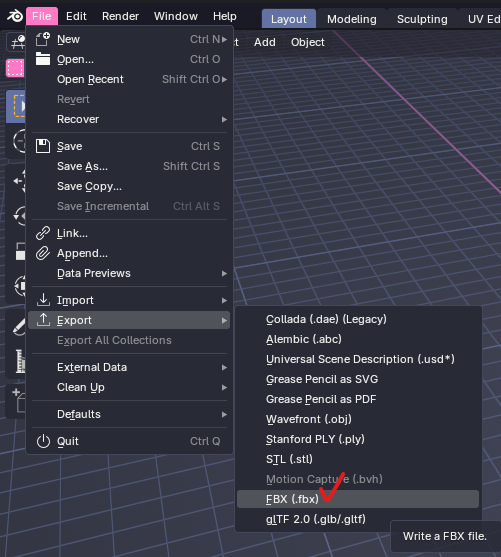Screen dimensions: 501x557
Task: Export as STL (.stl)
Action: tap(358, 459)
